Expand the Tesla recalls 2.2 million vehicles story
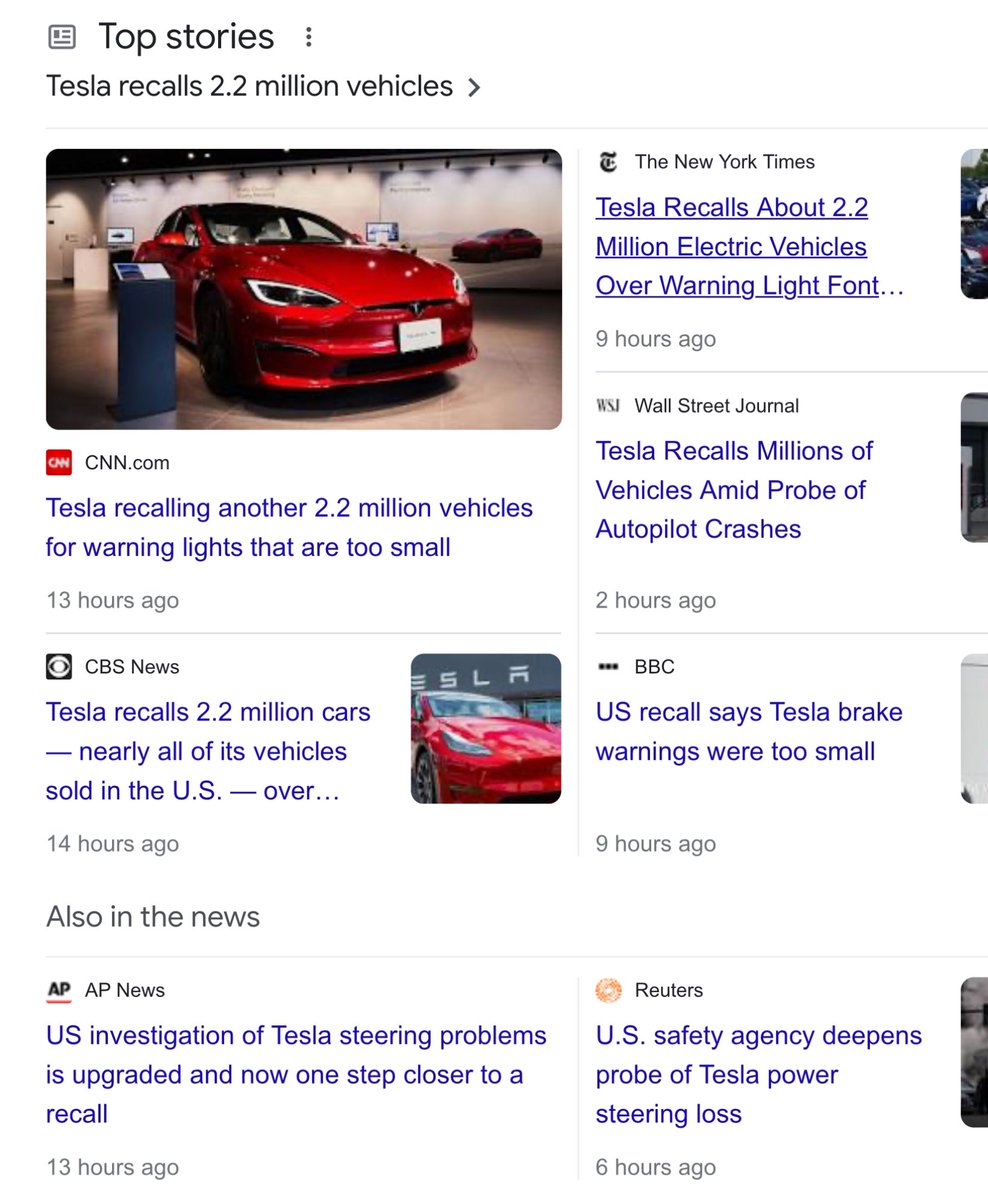Image resolution: width=988 pixels, height=1200 pixels. click(248, 86)
